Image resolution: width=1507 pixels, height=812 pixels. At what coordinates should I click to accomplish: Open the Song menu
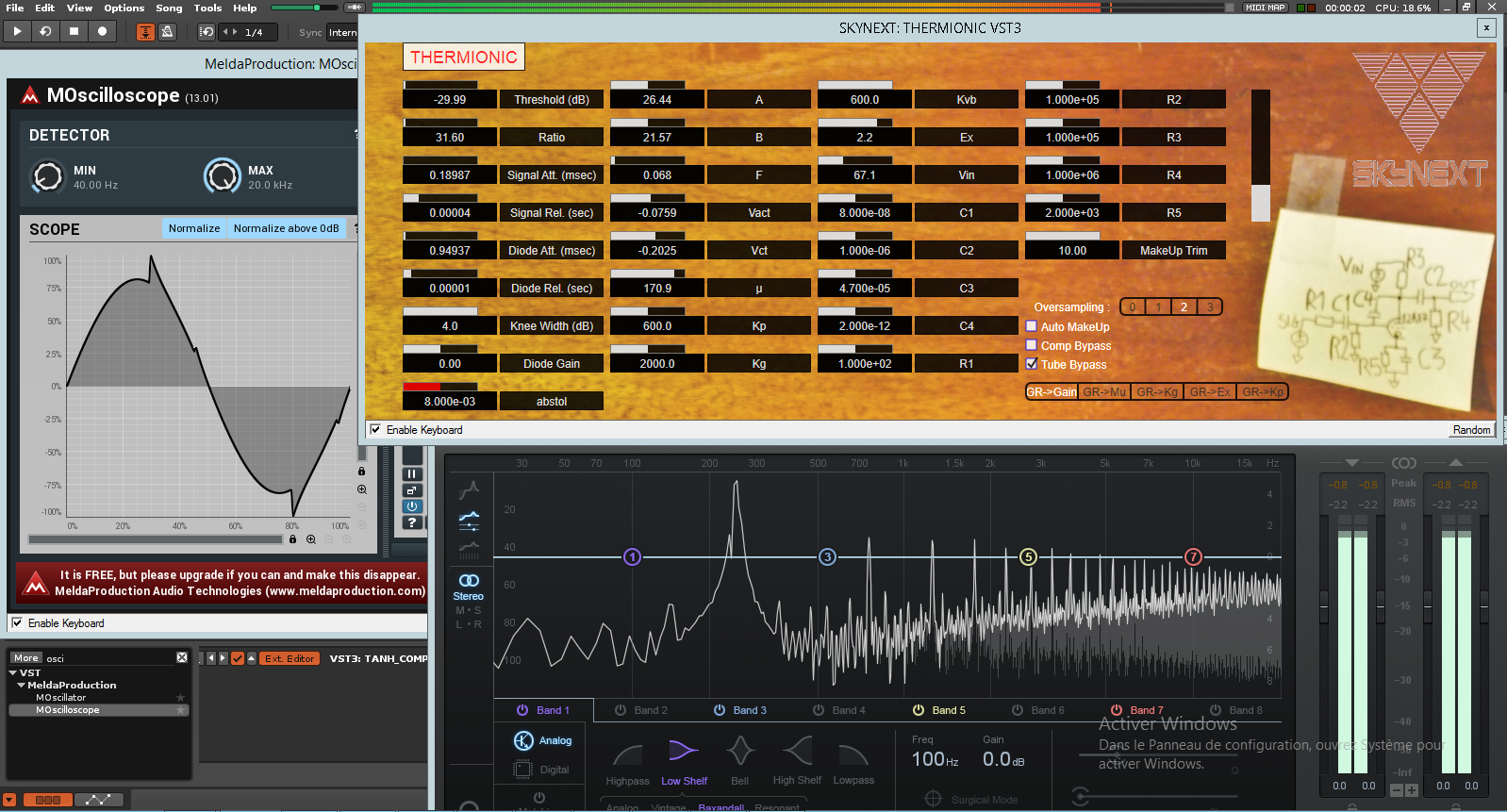tap(169, 8)
